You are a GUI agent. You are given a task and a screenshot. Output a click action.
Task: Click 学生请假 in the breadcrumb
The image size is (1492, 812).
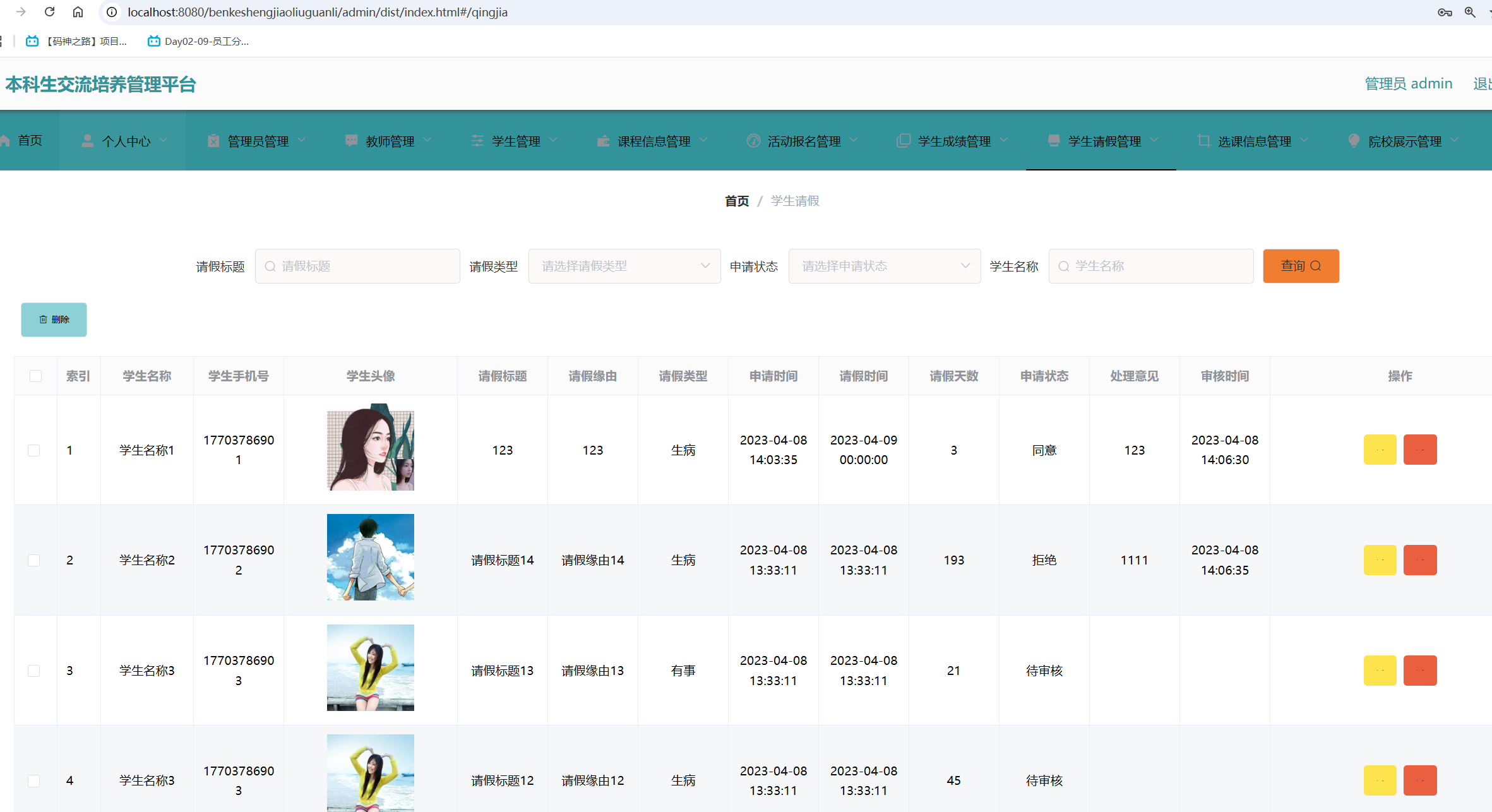tap(795, 201)
